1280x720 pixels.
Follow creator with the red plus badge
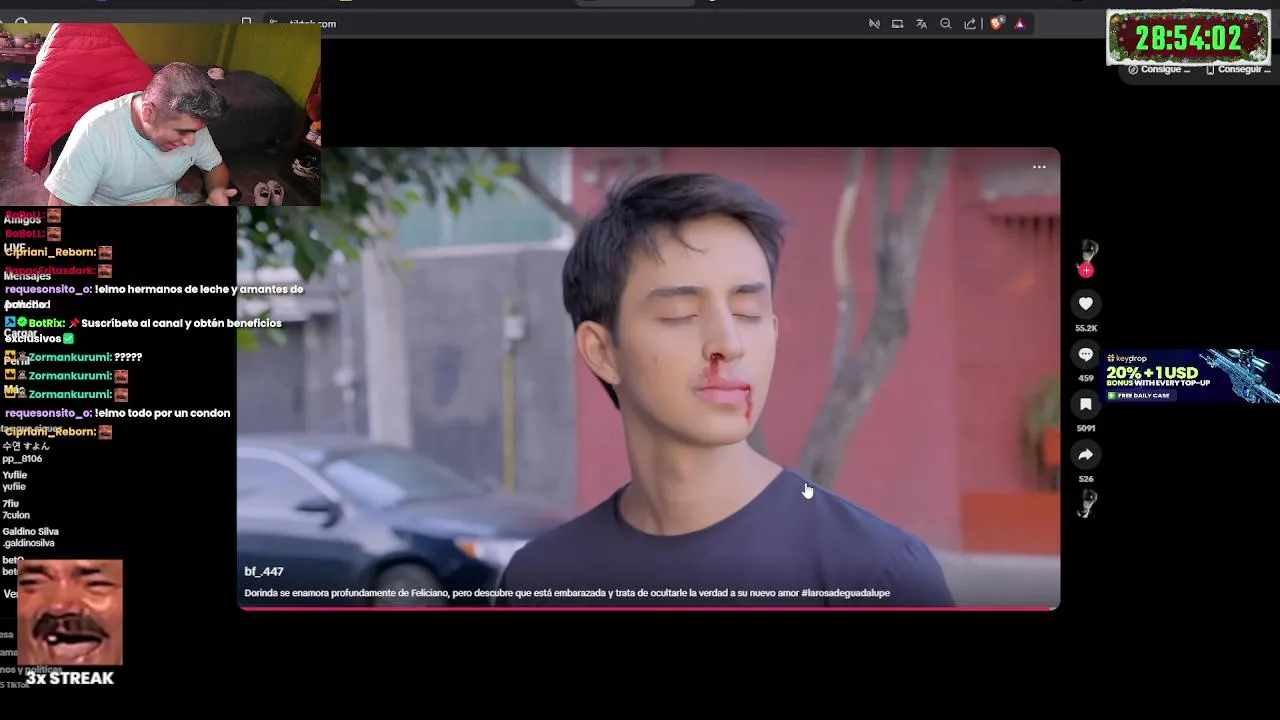(x=1086, y=270)
